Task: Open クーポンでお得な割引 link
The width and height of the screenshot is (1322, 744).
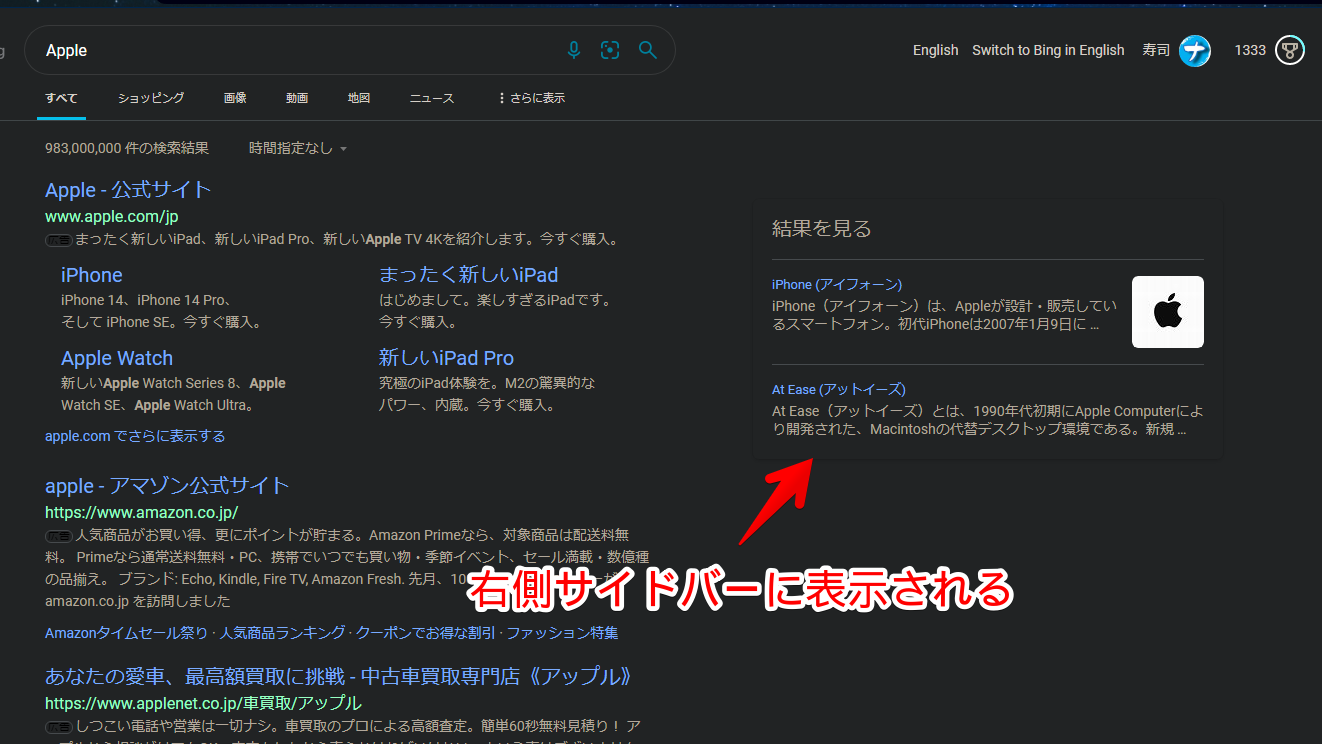Action: 425,633
